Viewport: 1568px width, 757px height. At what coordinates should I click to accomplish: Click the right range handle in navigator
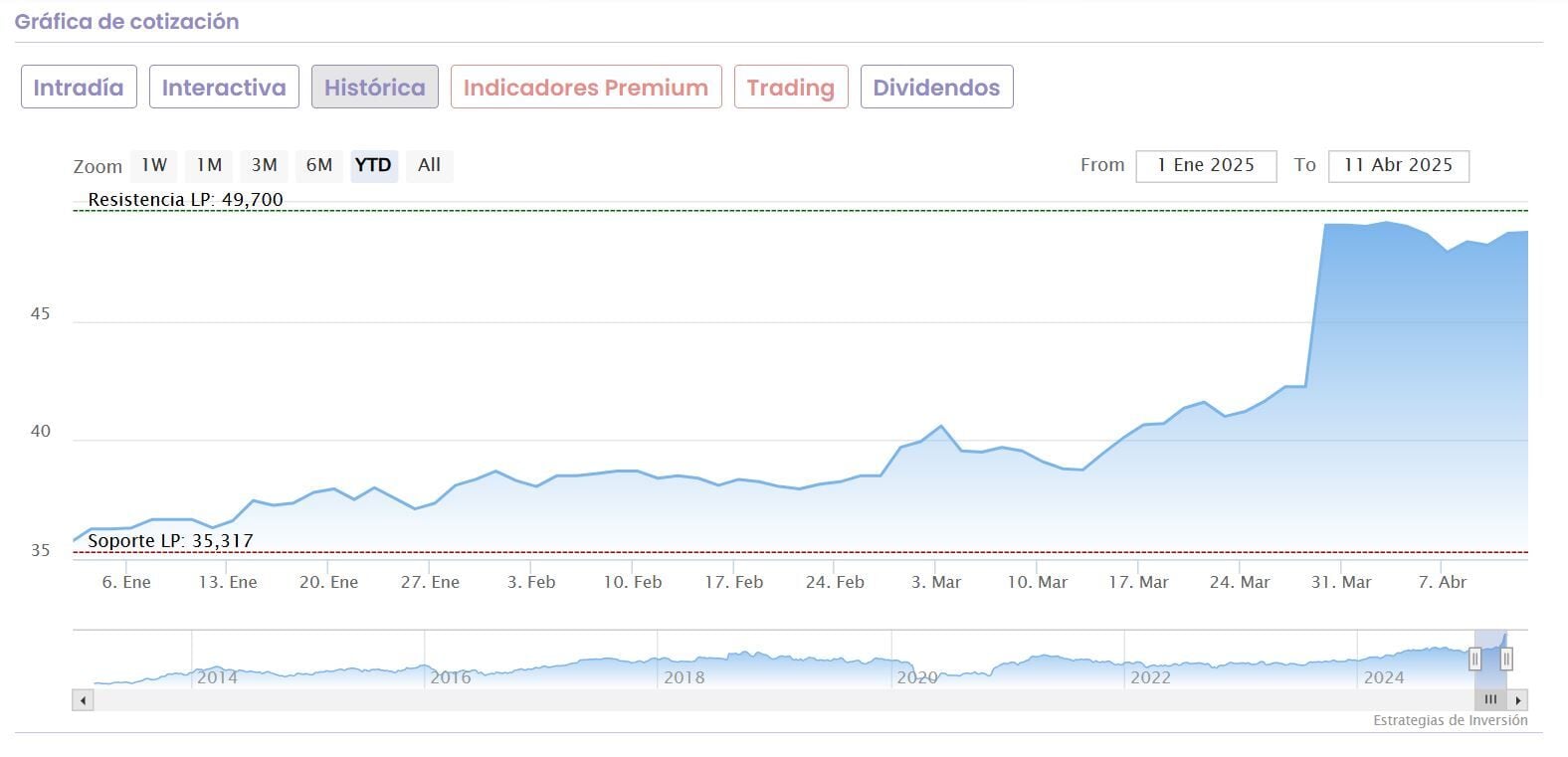[1506, 658]
